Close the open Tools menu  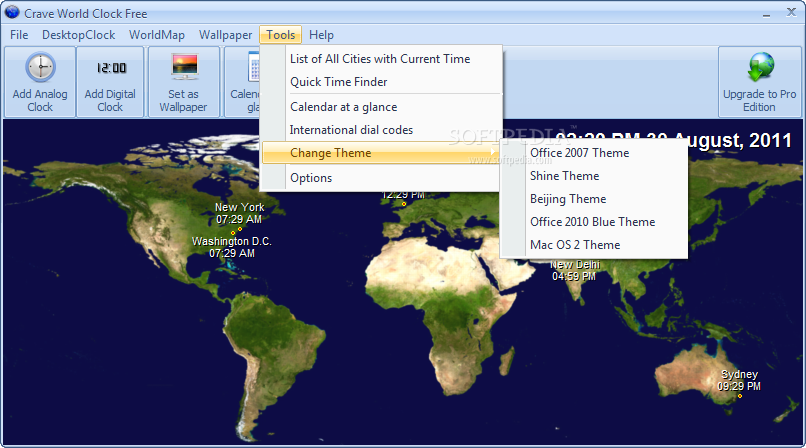click(281, 35)
